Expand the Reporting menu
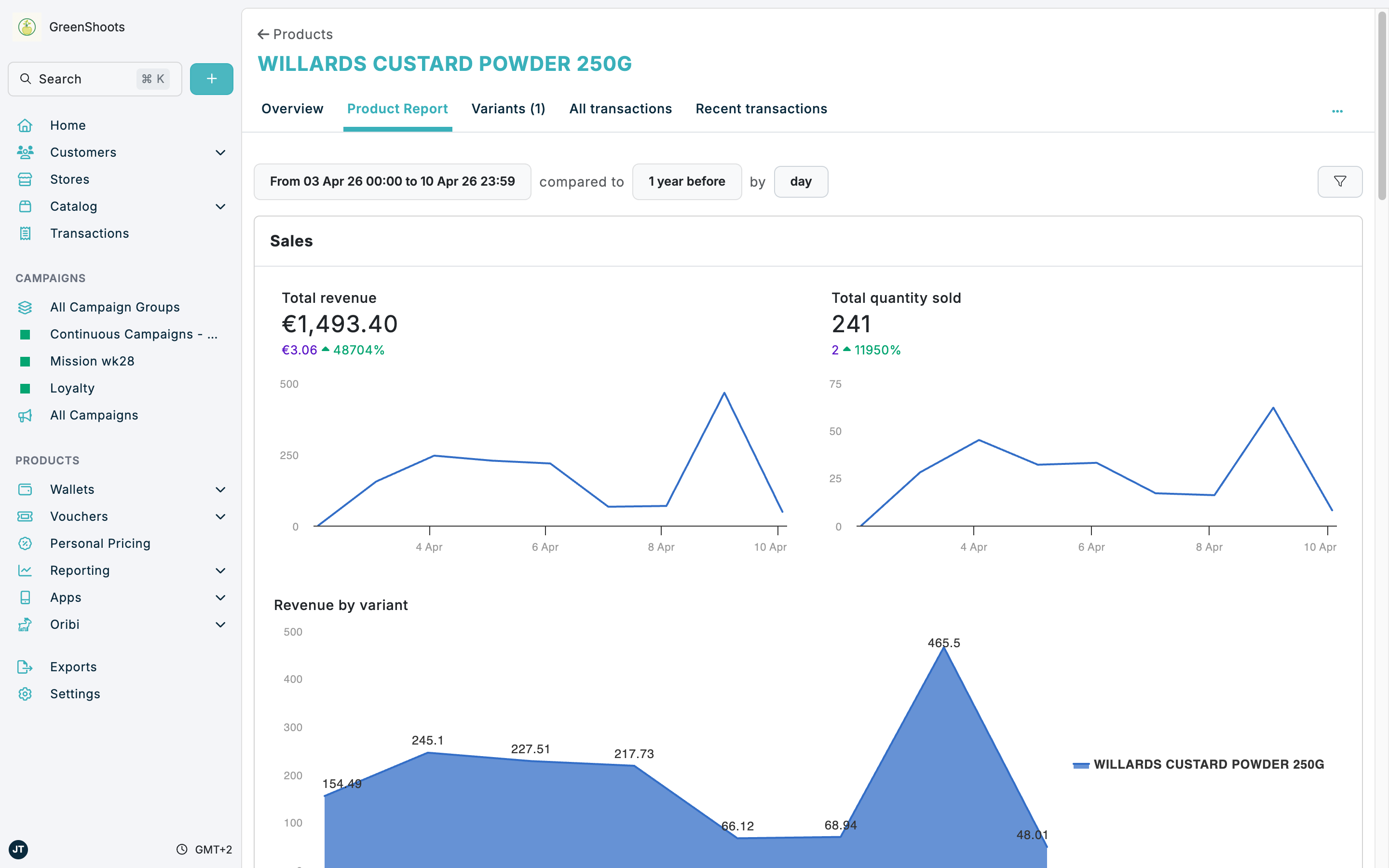 point(220,570)
